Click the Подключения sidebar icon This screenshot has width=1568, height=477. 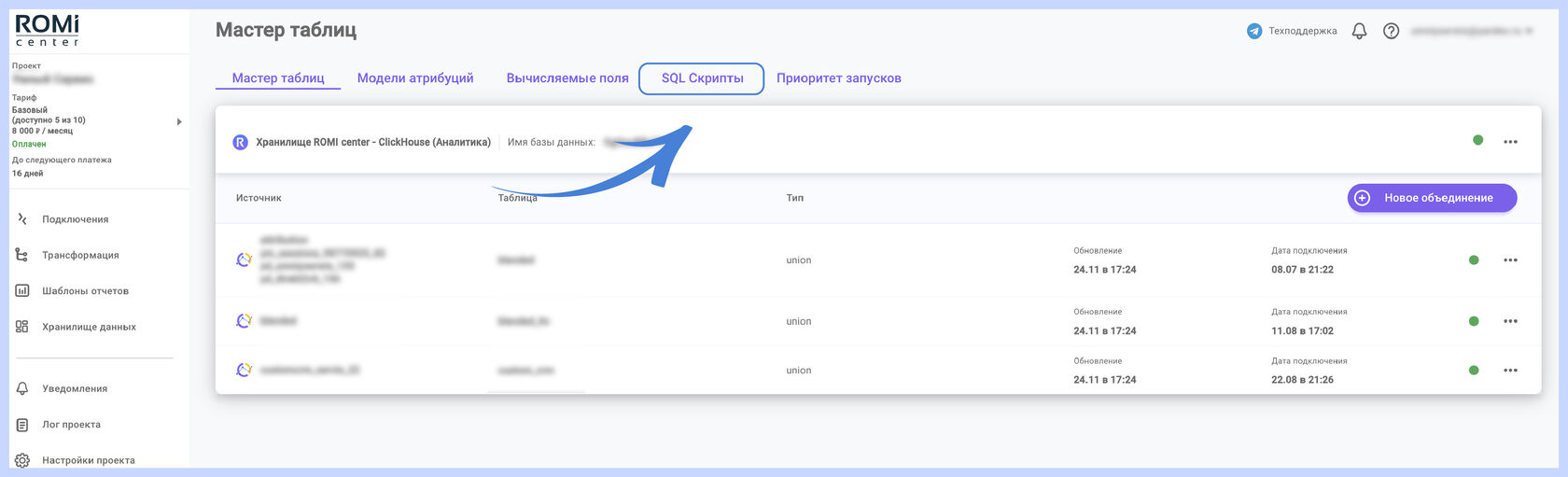click(22, 219)
